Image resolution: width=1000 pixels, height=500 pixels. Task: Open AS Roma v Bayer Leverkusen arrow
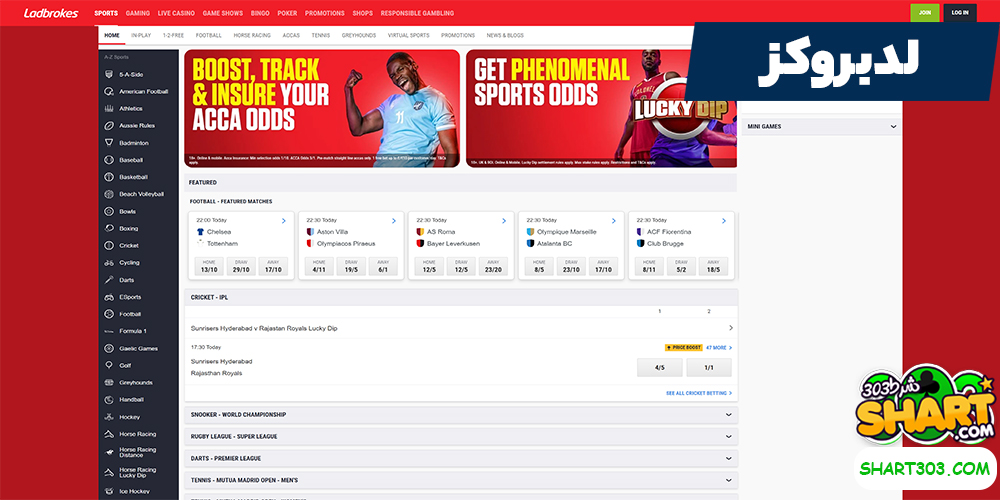[x=504, y=221]
